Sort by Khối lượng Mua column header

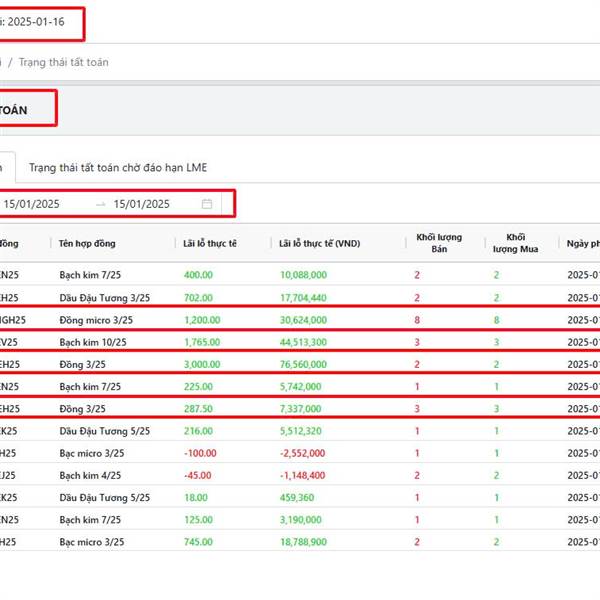point(515,243)
